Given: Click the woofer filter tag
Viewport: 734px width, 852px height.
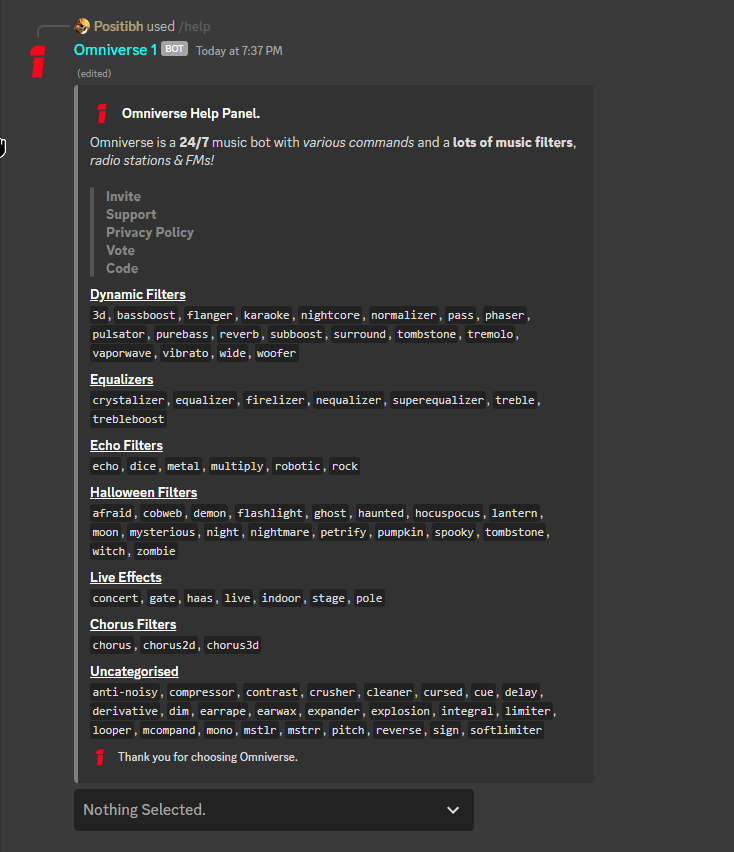Looking at the screenshot, I should tap(277, 353).
